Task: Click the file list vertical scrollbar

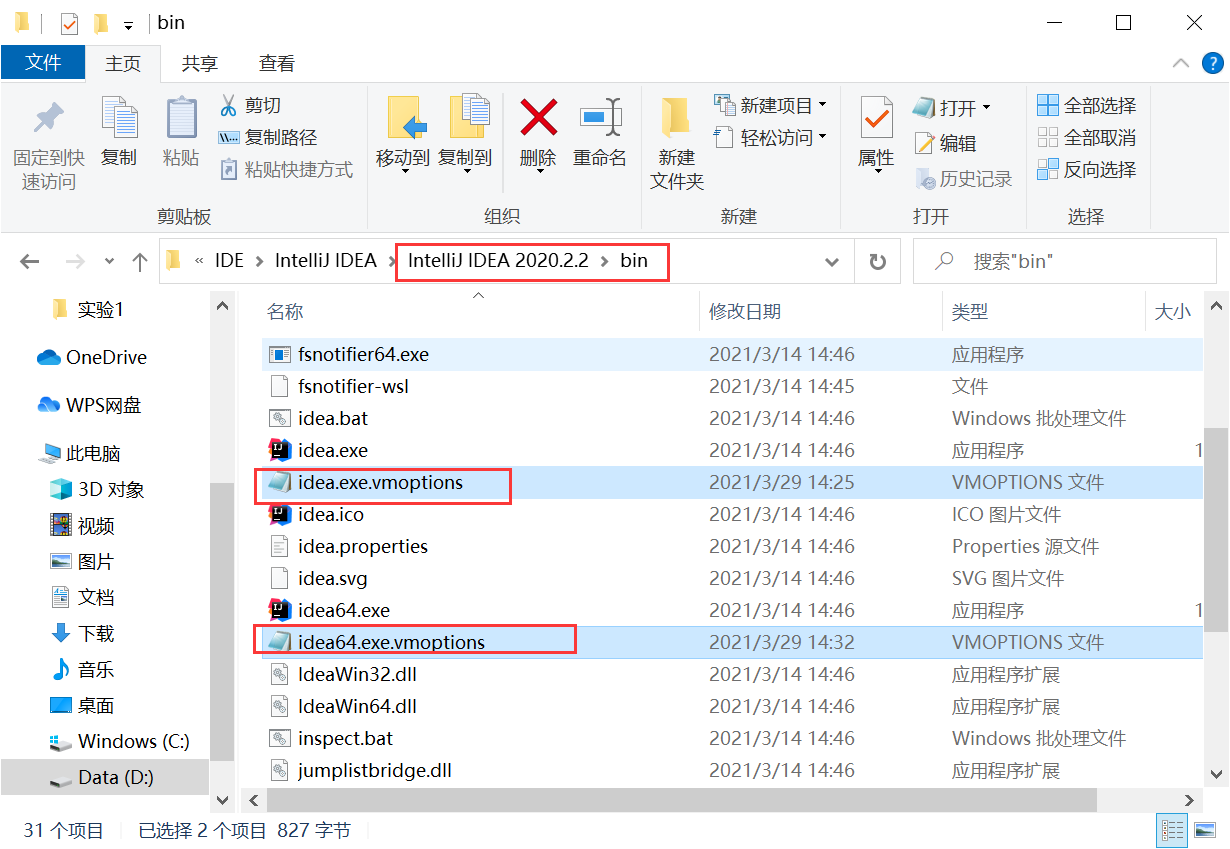Action: coord(1216,530)
